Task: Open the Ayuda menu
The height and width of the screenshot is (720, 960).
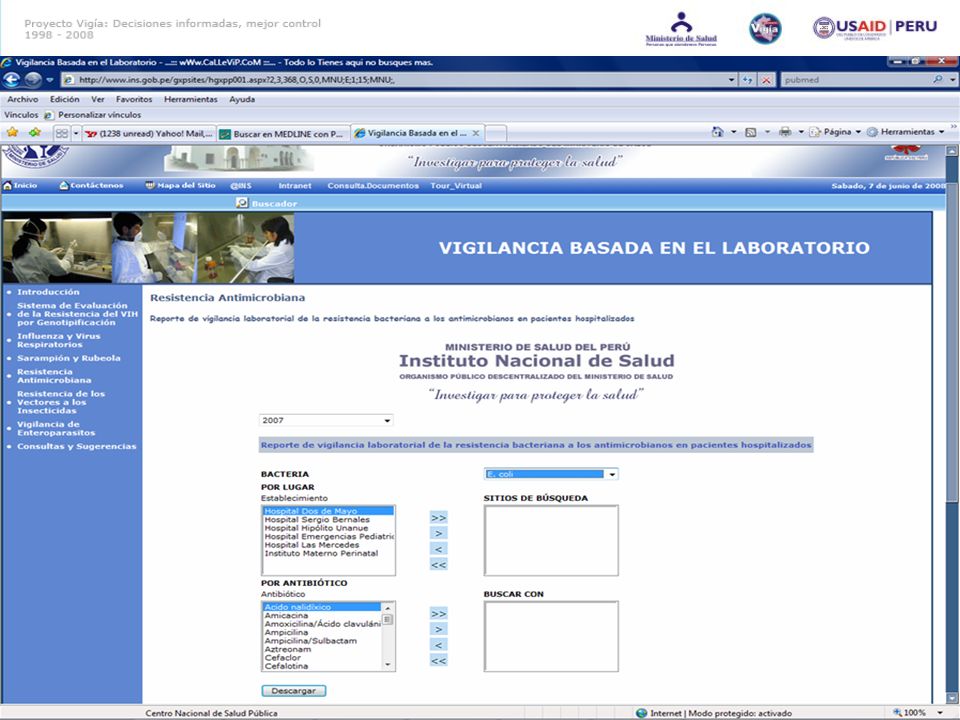Action: pyautogui.click(x=242, y=99)
